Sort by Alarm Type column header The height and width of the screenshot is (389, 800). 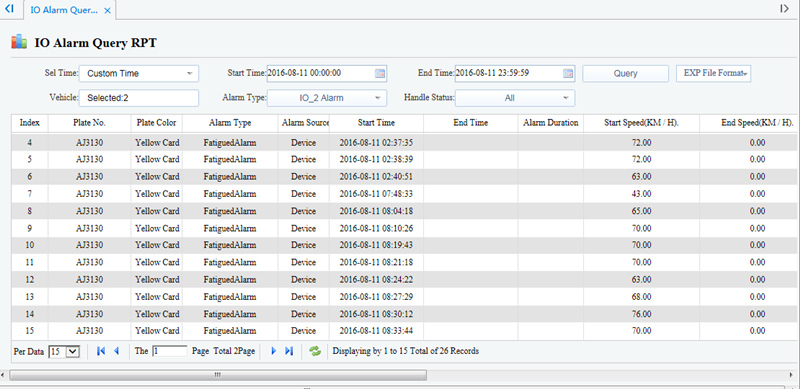230,123
